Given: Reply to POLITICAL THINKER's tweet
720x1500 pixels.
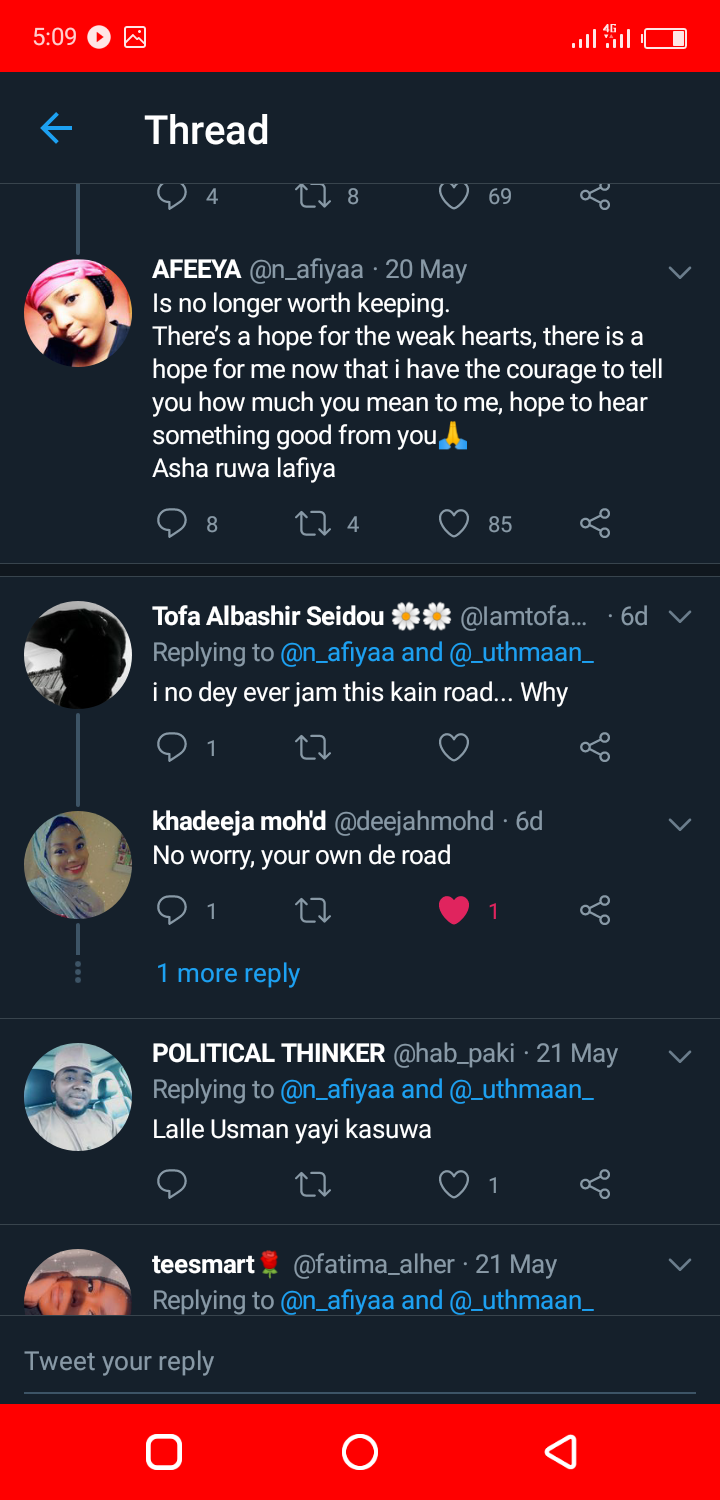Looking at the screenshot, I should click(x=172, y=1185).
